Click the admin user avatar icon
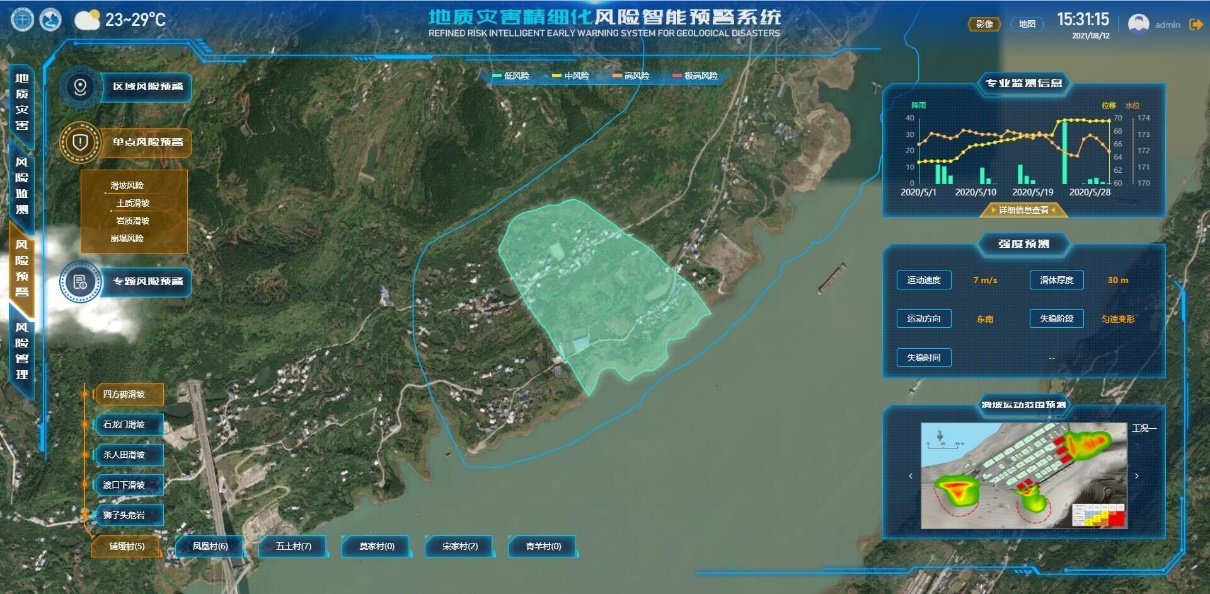Viewport: 1210px width, 594px height. 1138,23
